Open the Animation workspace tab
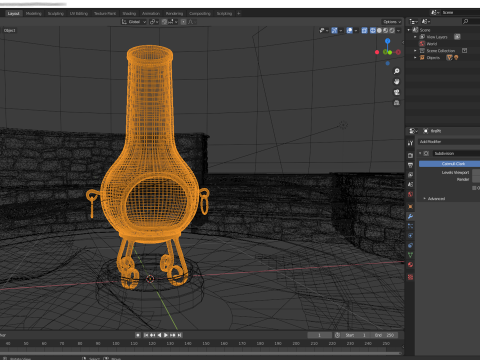This screenshot has height=360, width=480. pyautogui.click(x=151, y=13)
